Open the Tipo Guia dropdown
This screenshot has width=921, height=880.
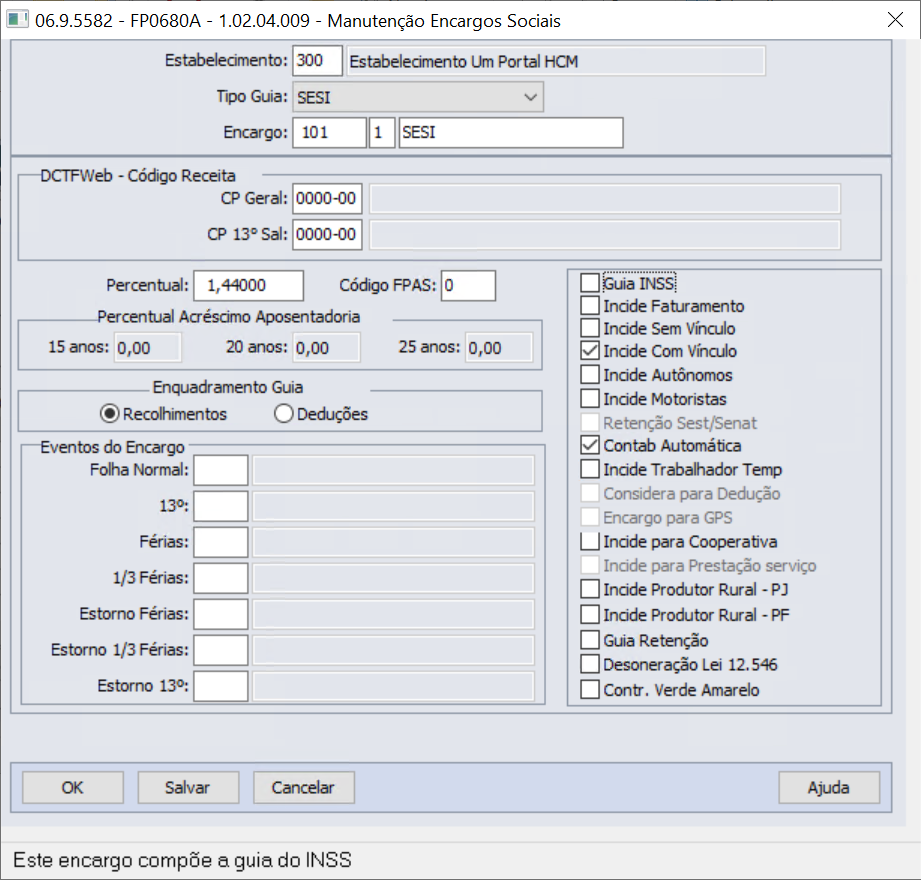click(418, 97)
